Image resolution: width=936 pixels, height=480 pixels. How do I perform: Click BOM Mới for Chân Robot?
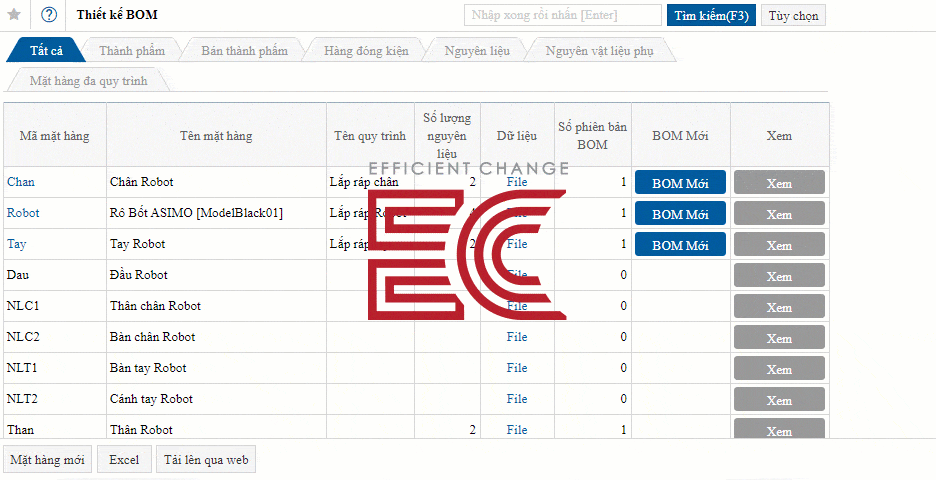(x=680, y=183)
